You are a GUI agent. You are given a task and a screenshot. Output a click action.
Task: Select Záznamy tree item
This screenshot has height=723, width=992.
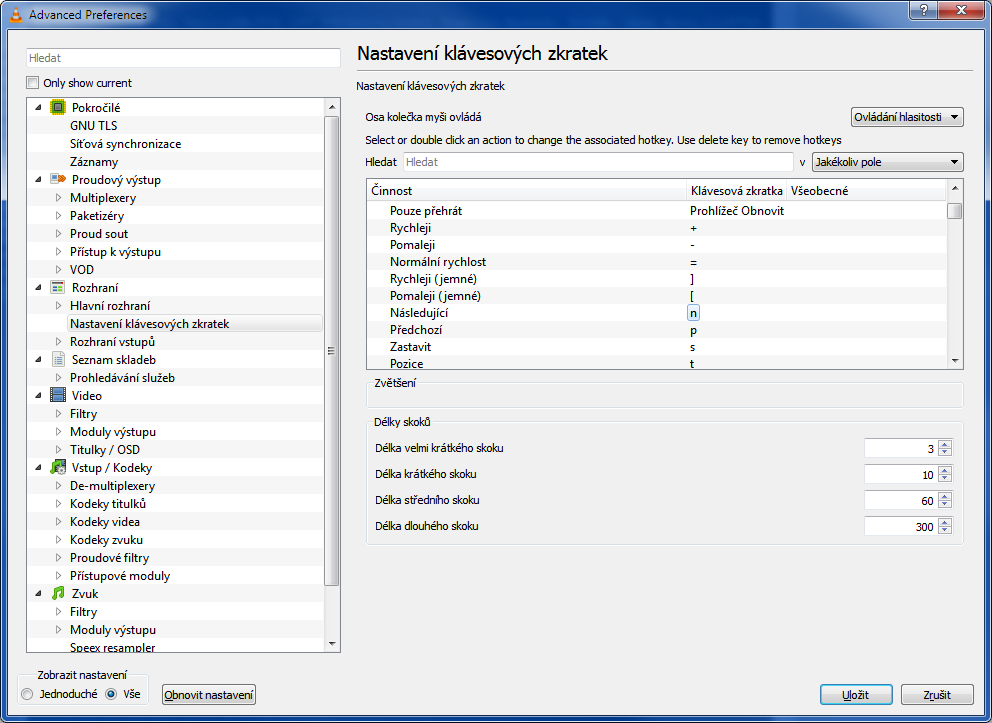(94, 161)
